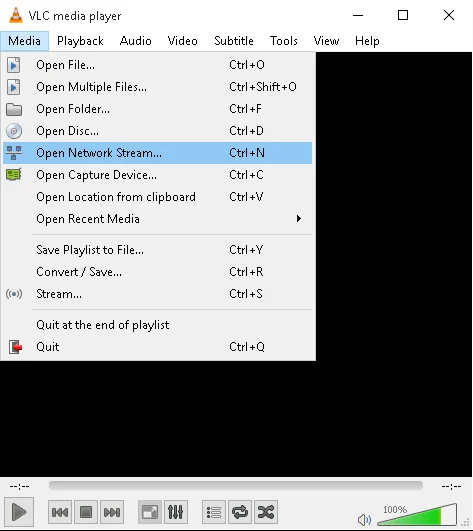Click the VLC cone logo icon

click(16, 15)
